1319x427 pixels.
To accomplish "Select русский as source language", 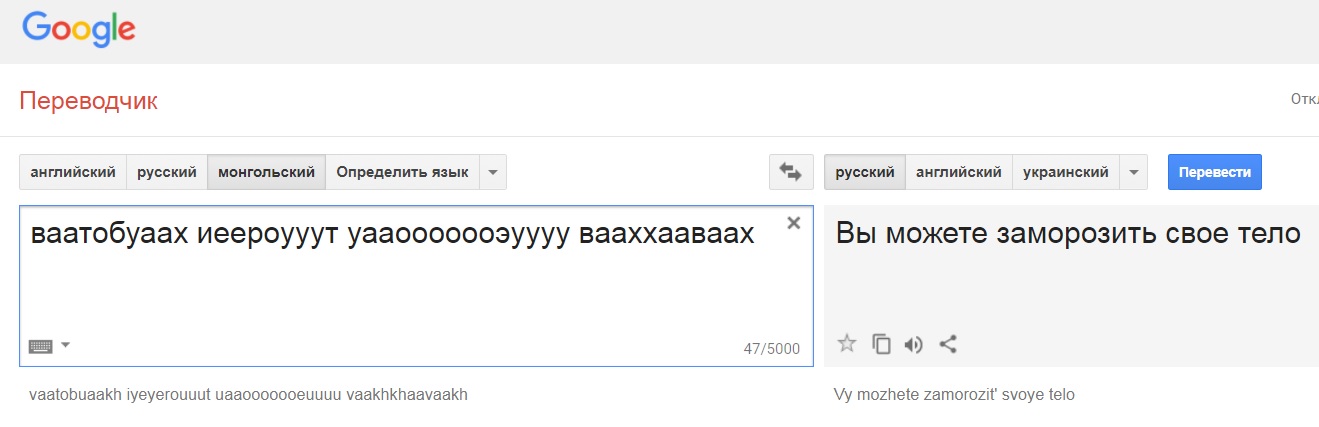I will pos(167,172).
